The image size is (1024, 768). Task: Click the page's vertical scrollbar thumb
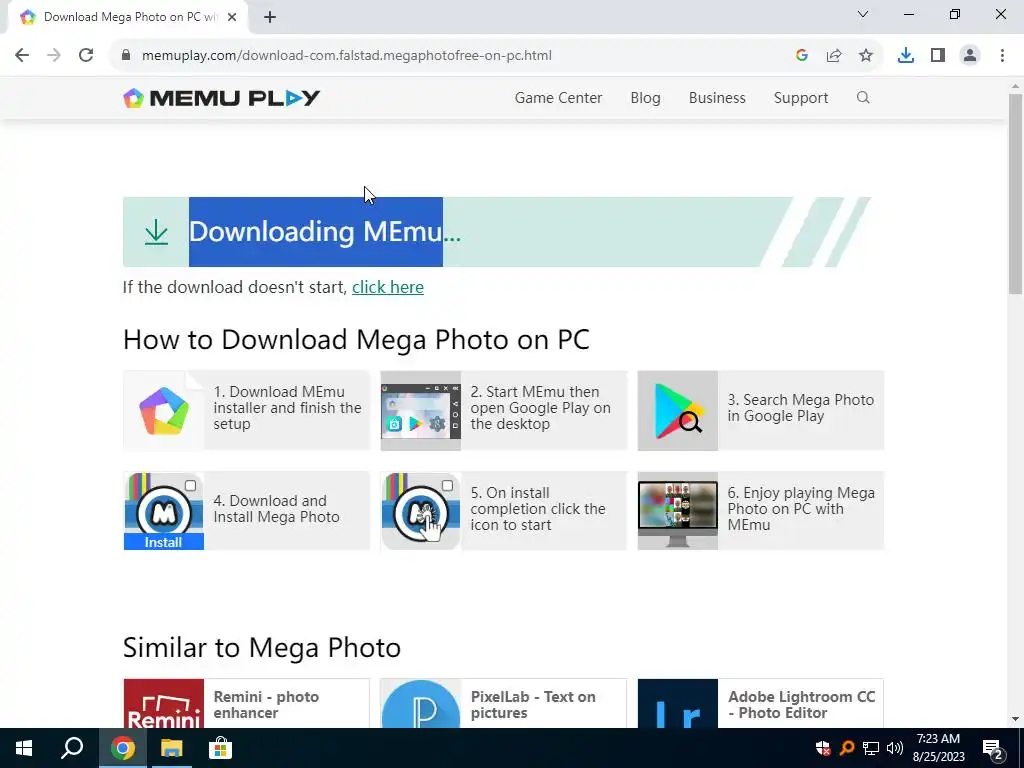1015,194
